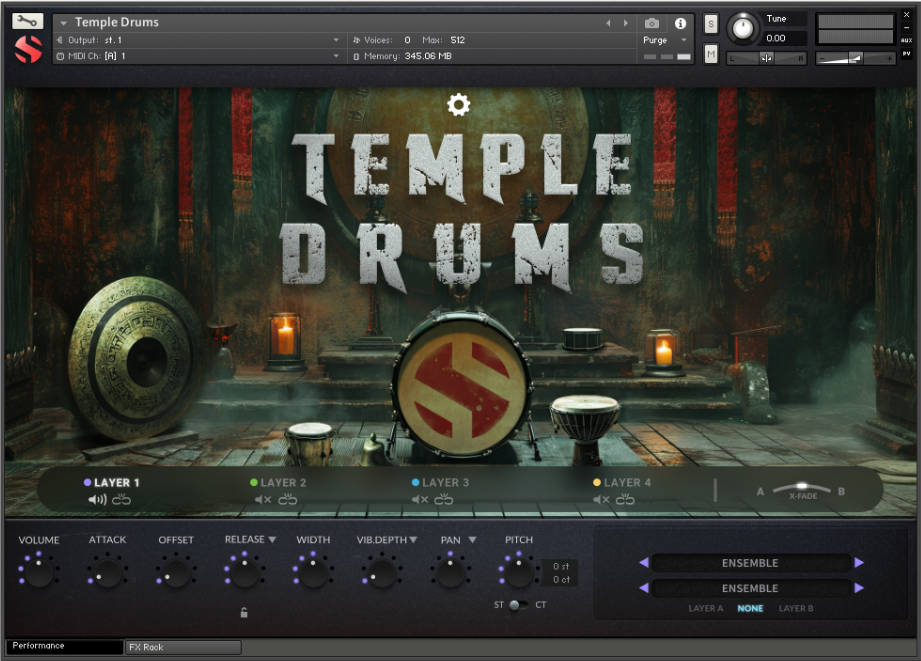Switch to the FX Rack tab
This screenshot has width=921, height=661.
point(182,647)
